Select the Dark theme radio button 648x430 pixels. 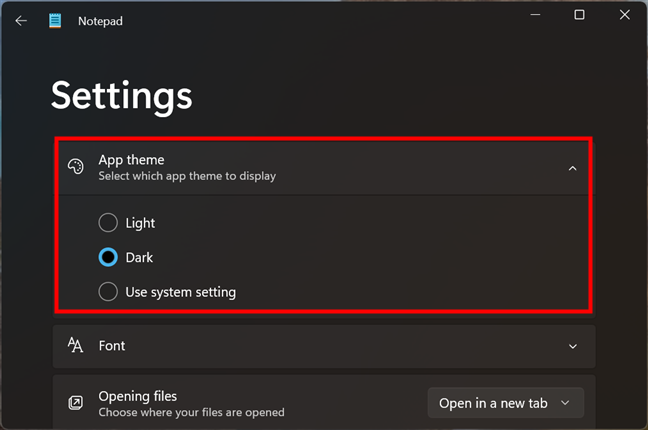[x=108, y=257]
